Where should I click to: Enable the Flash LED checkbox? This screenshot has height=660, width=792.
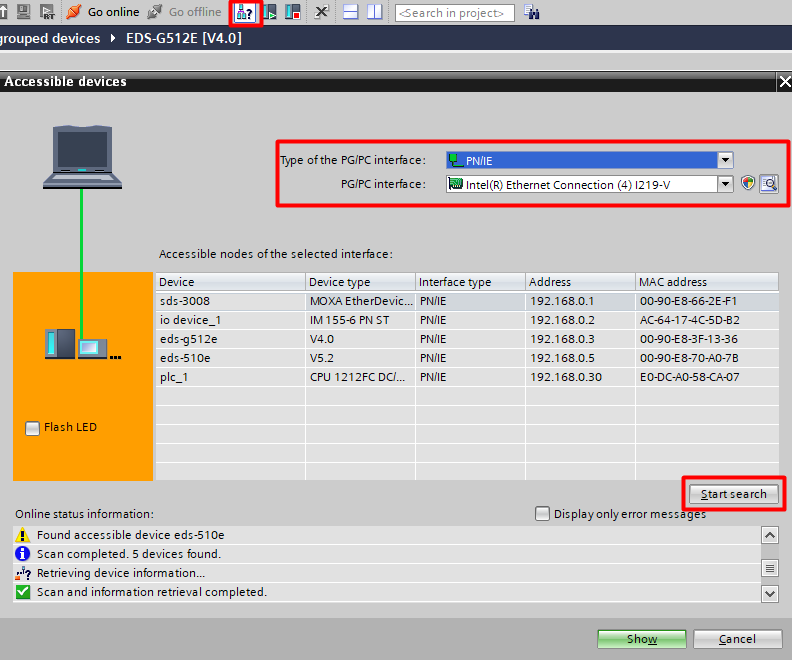coord(32,428)
